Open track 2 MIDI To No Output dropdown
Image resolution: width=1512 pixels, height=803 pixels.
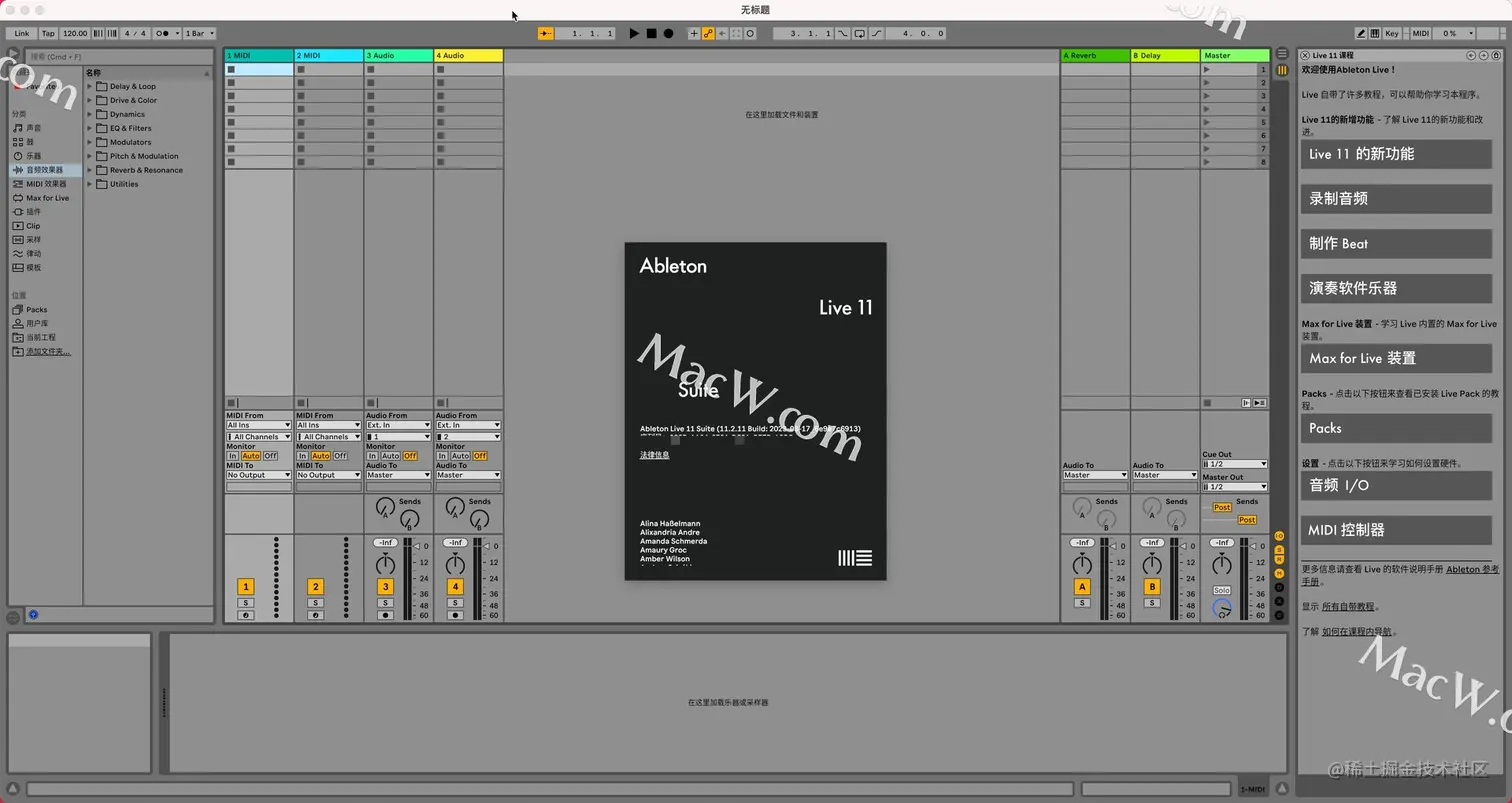[329, 475]
